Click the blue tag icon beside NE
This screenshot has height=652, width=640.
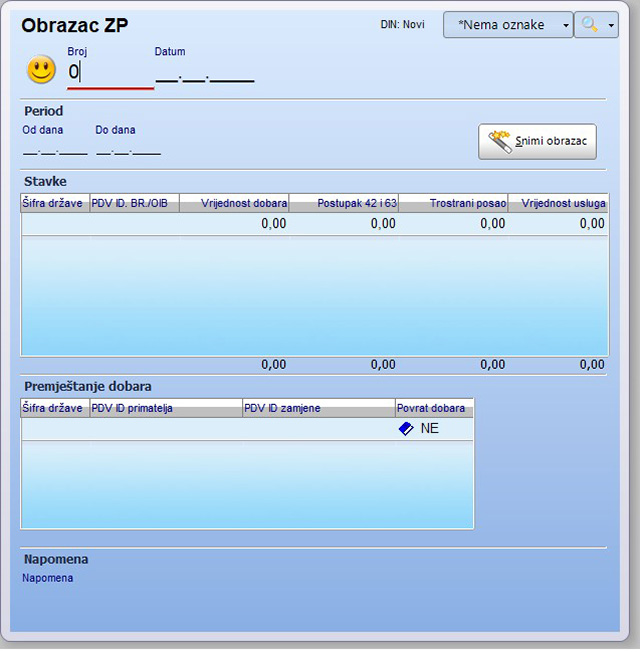406,429
